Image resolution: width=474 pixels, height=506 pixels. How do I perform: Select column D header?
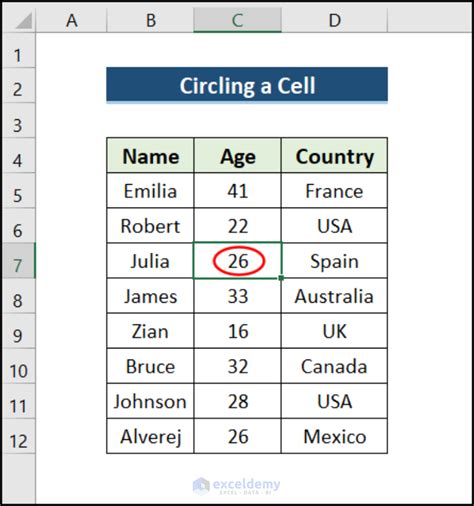(334, 21)
